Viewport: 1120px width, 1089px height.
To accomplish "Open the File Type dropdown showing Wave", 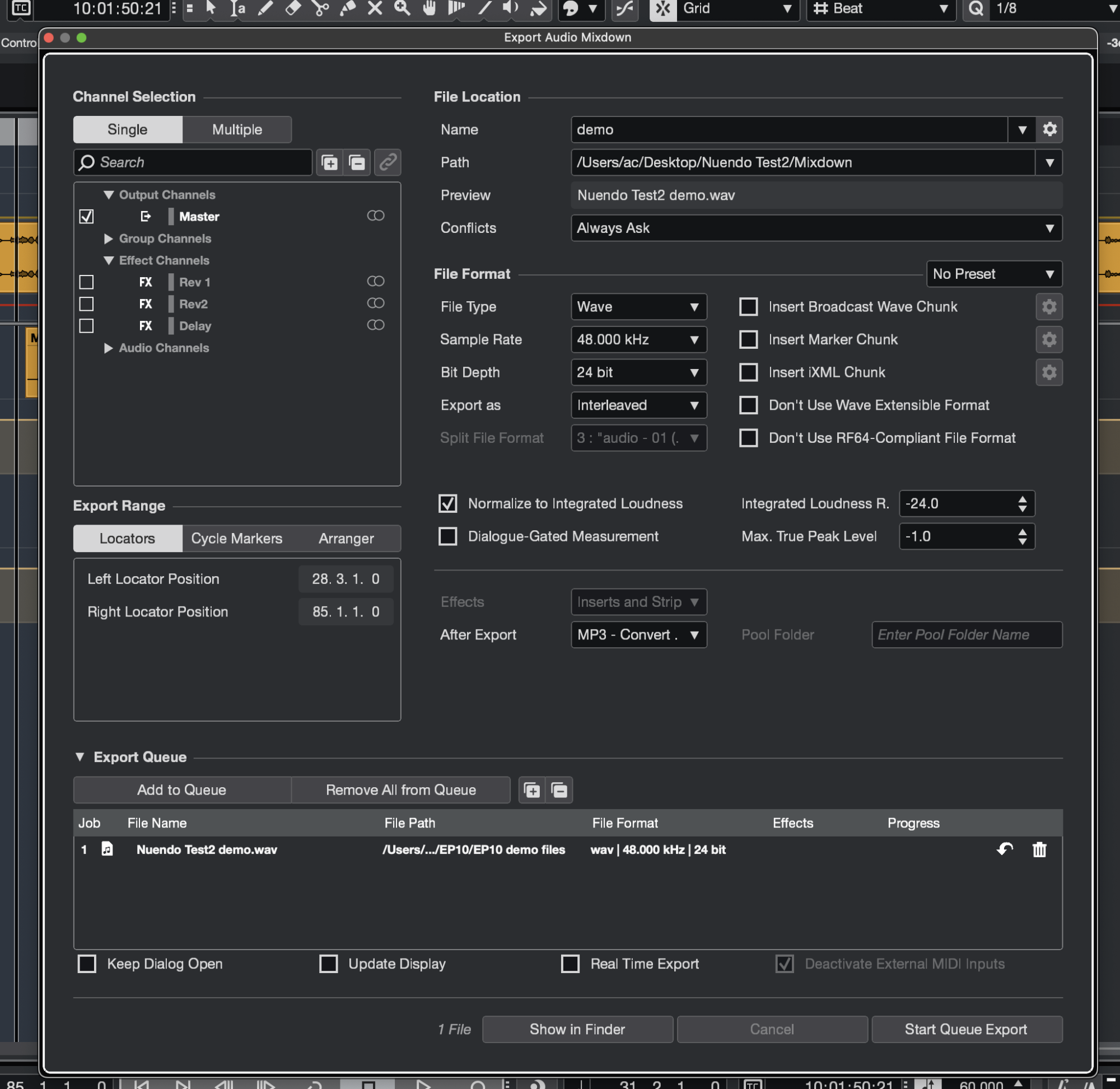I will pyautogui.click(x=638, y=307).
